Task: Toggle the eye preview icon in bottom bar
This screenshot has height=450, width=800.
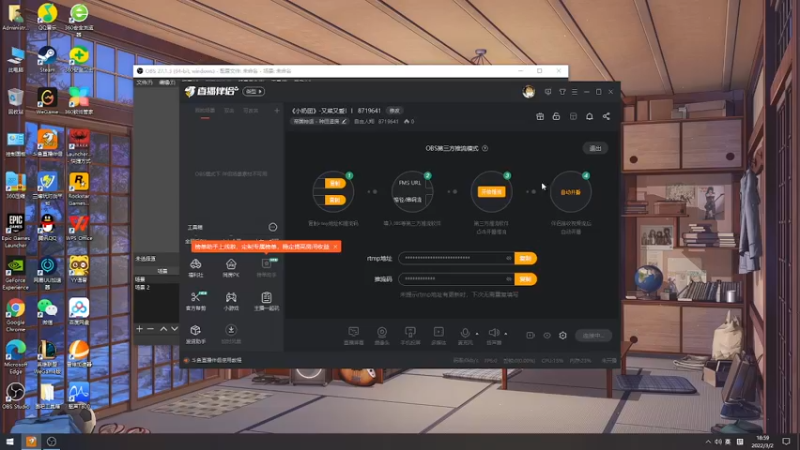Action: [547, 336]
